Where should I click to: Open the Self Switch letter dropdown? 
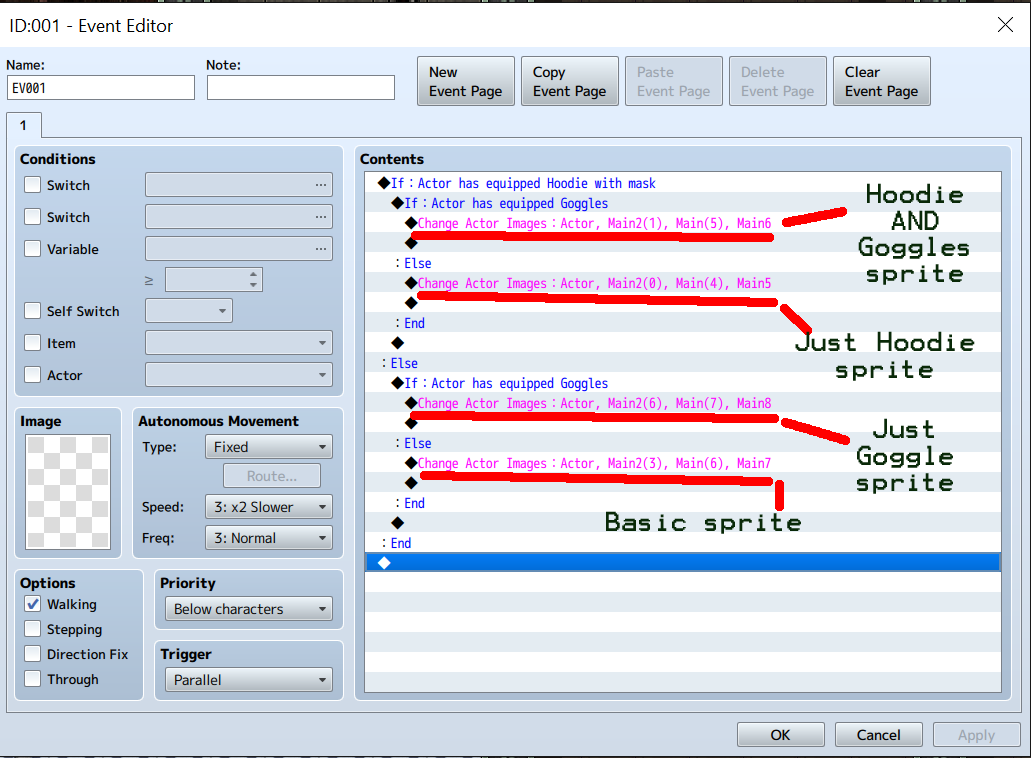click(189, 310)
